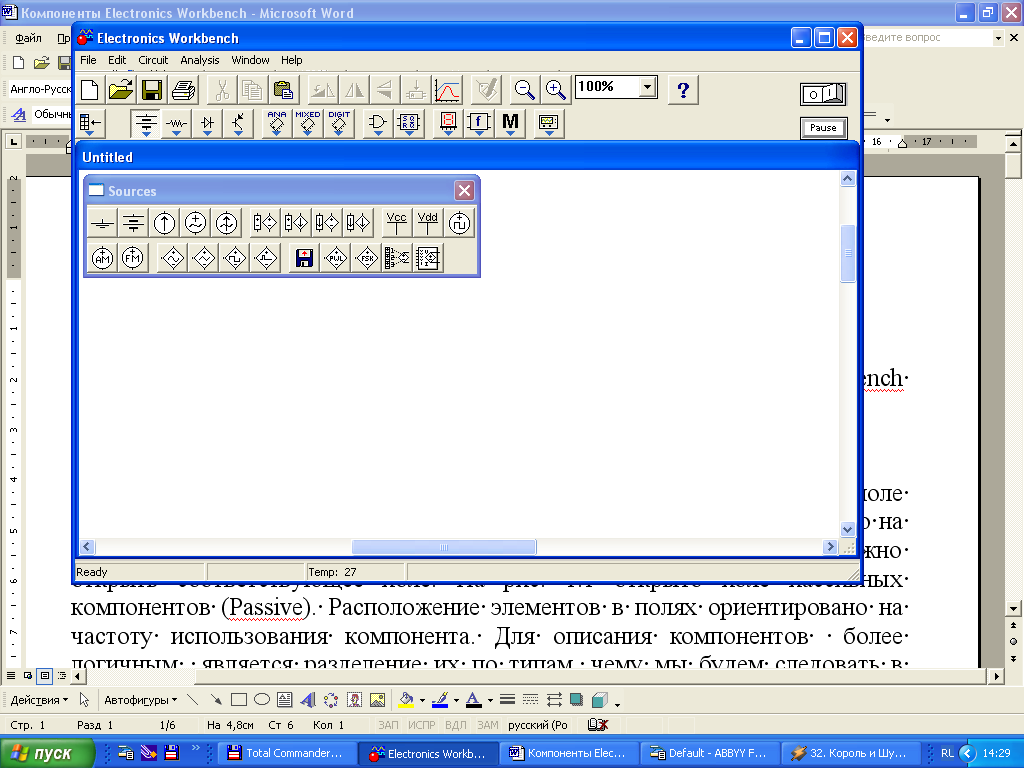Viewport: 1024px width, 768px height.
Task: Click the Word fill color bucket
Action: (406, 700)
